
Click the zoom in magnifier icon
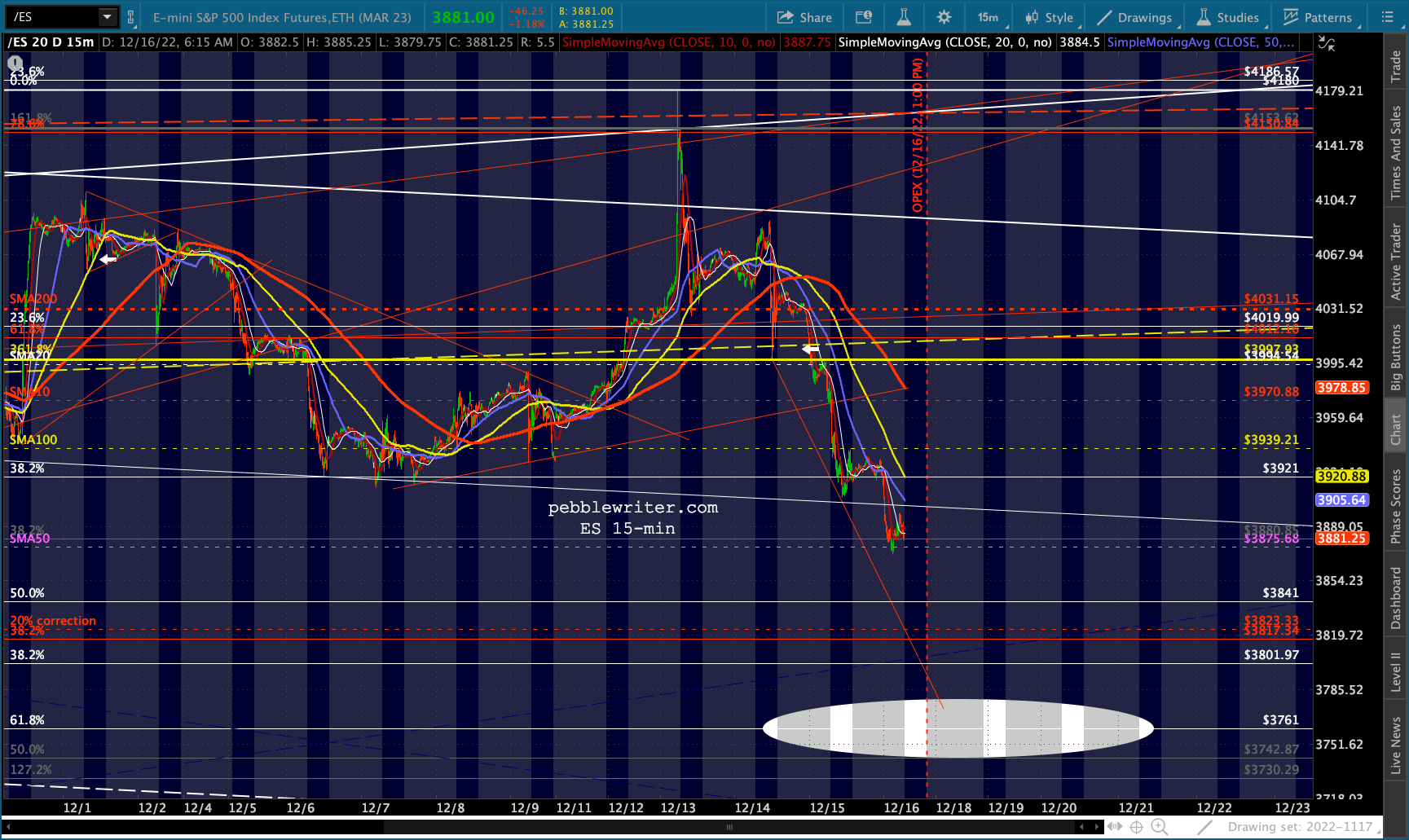click(x=1158, y=827)
